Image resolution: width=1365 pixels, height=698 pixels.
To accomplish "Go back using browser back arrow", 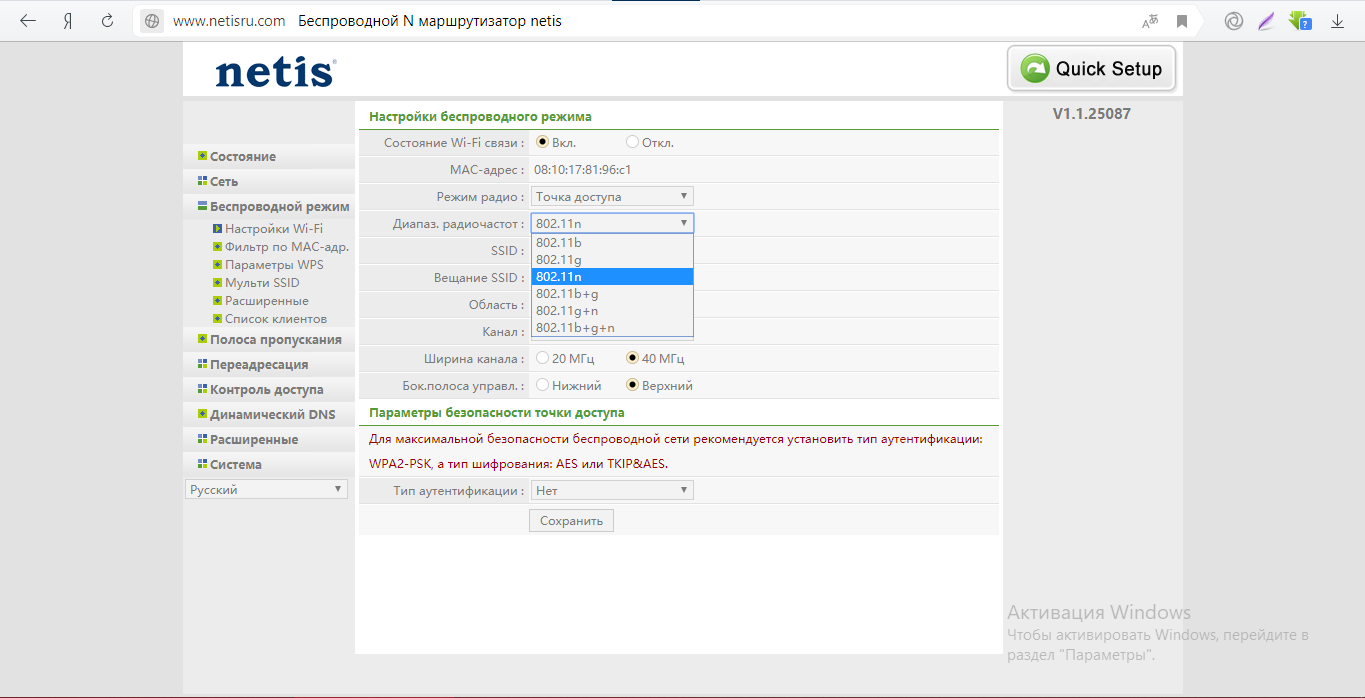I will pos(28,21).
